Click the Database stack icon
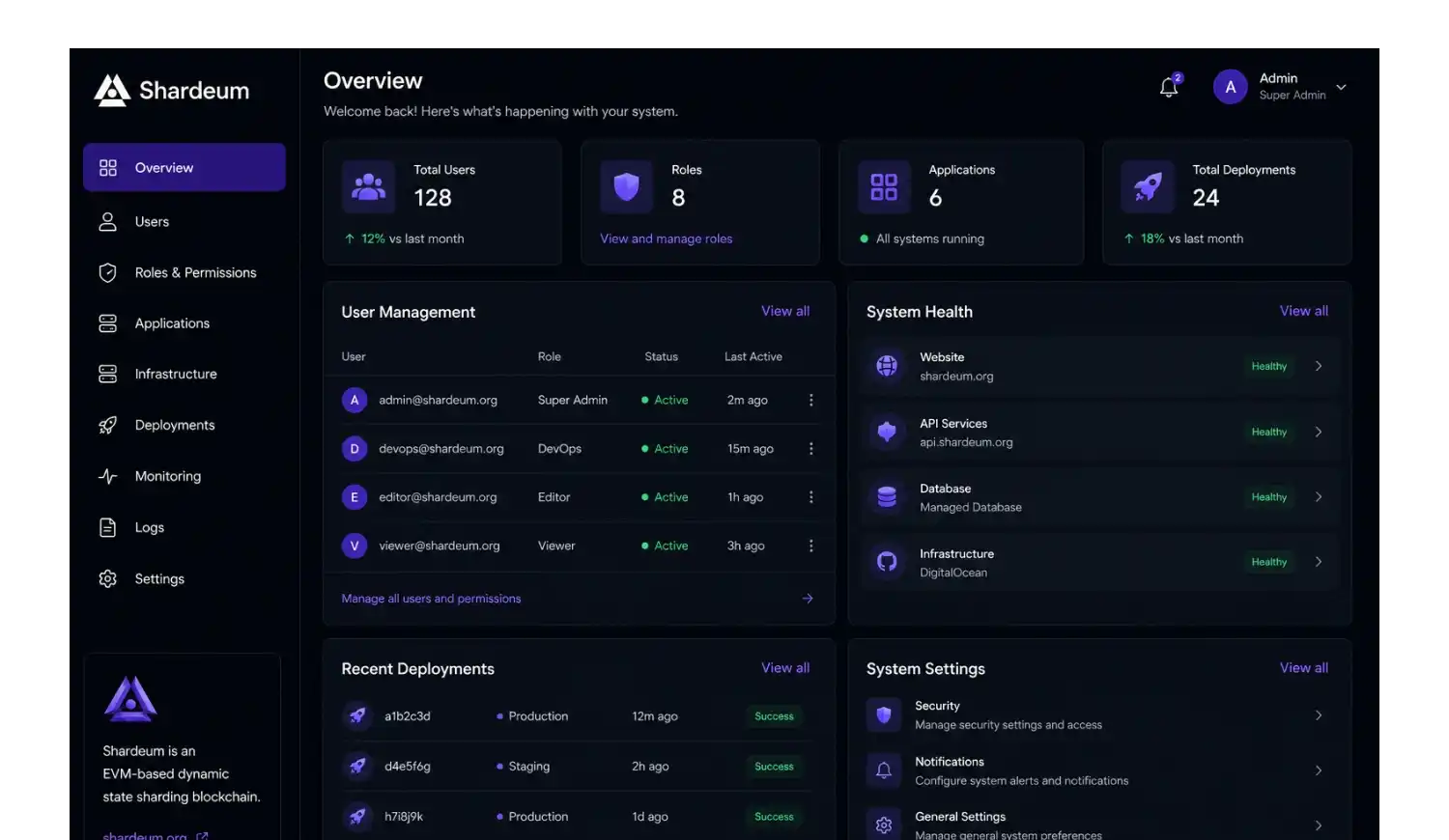The height and width of the screenshot is (840, 1449). tap(887, 497)
